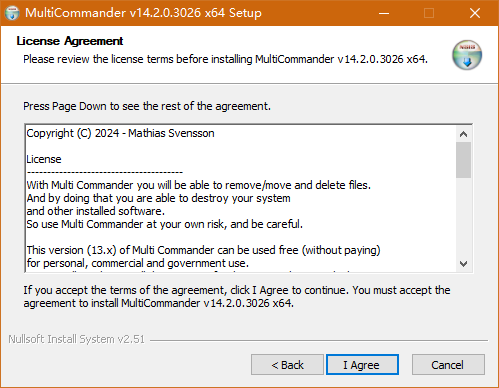Image resolution: width=499 pixels, height=388 pixels.
Task: Click the 'License Agreement' header title
Action: click(x=70, y=41)
